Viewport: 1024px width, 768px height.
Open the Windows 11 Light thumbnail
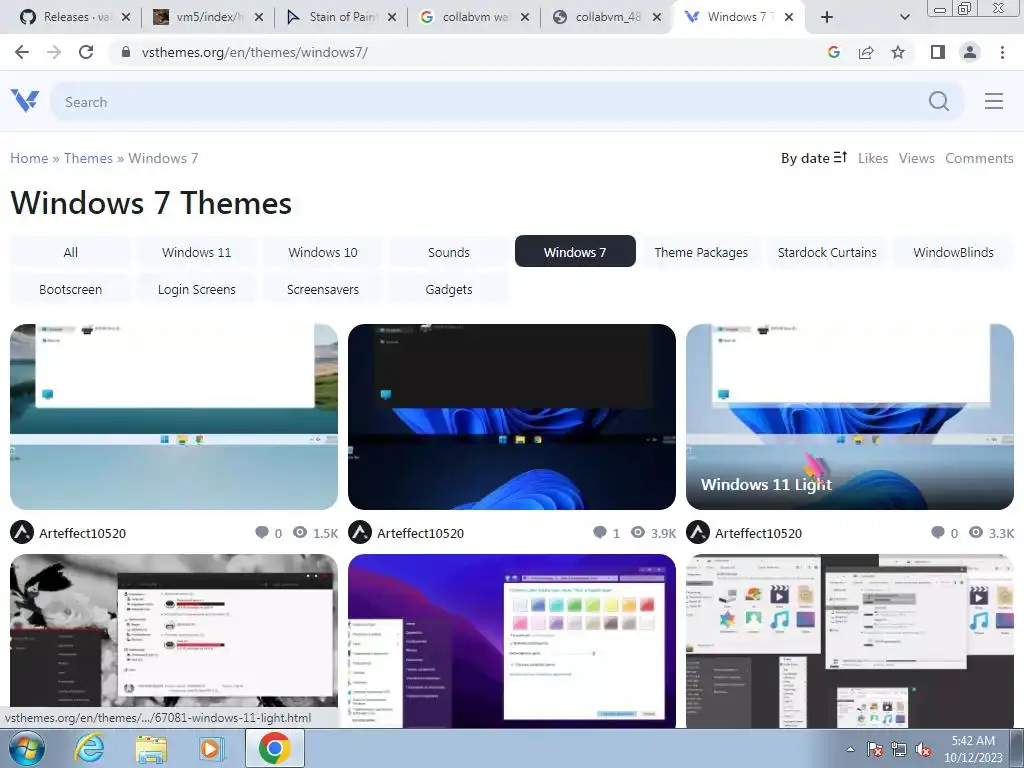(x=850, y=417)
